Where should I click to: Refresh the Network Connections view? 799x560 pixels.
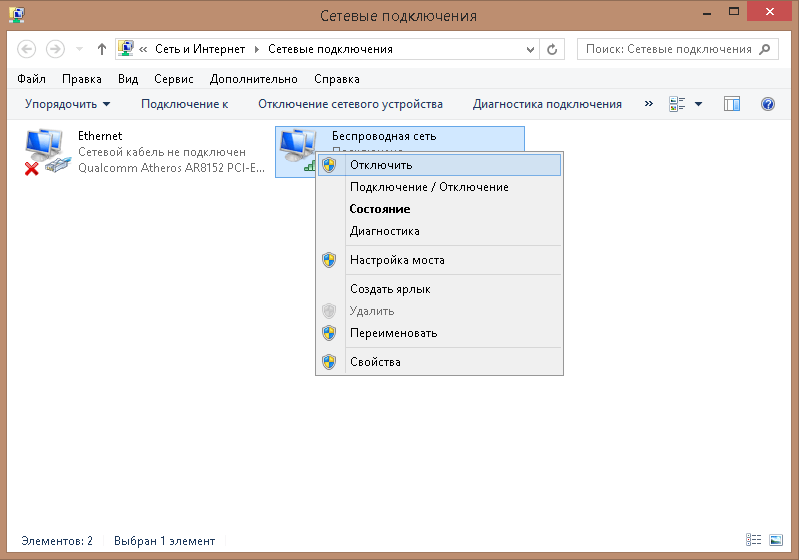552,49
